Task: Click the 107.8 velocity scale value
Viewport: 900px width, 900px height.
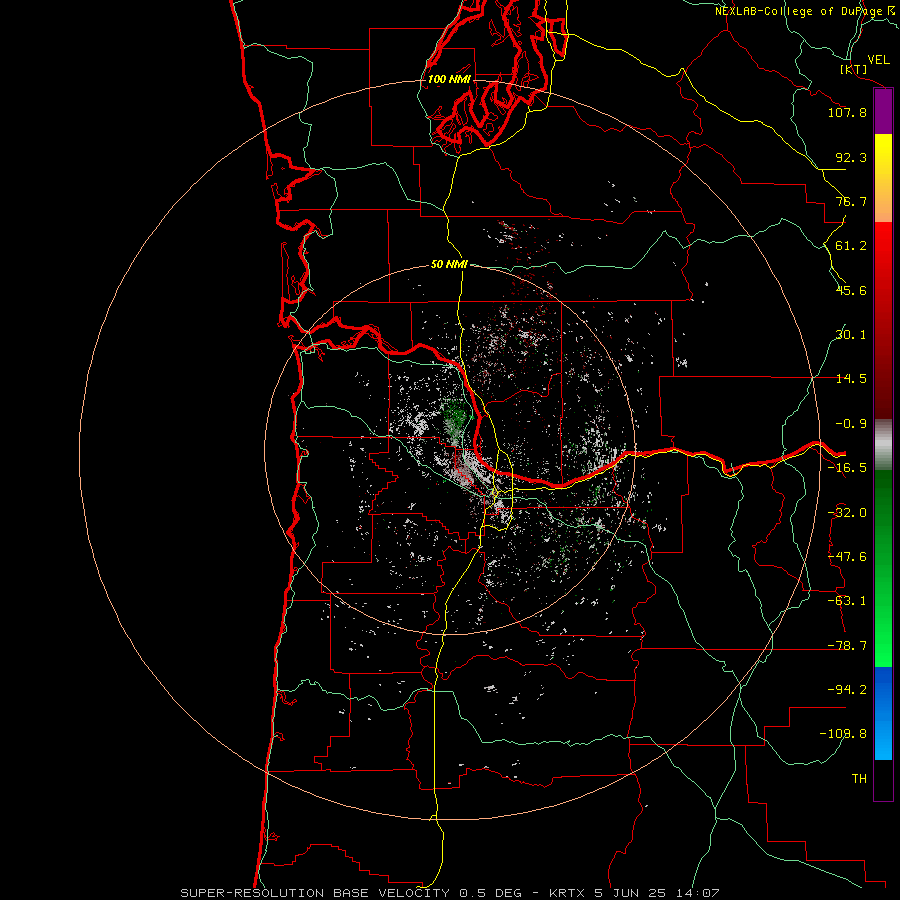Action: coord(847,112)
